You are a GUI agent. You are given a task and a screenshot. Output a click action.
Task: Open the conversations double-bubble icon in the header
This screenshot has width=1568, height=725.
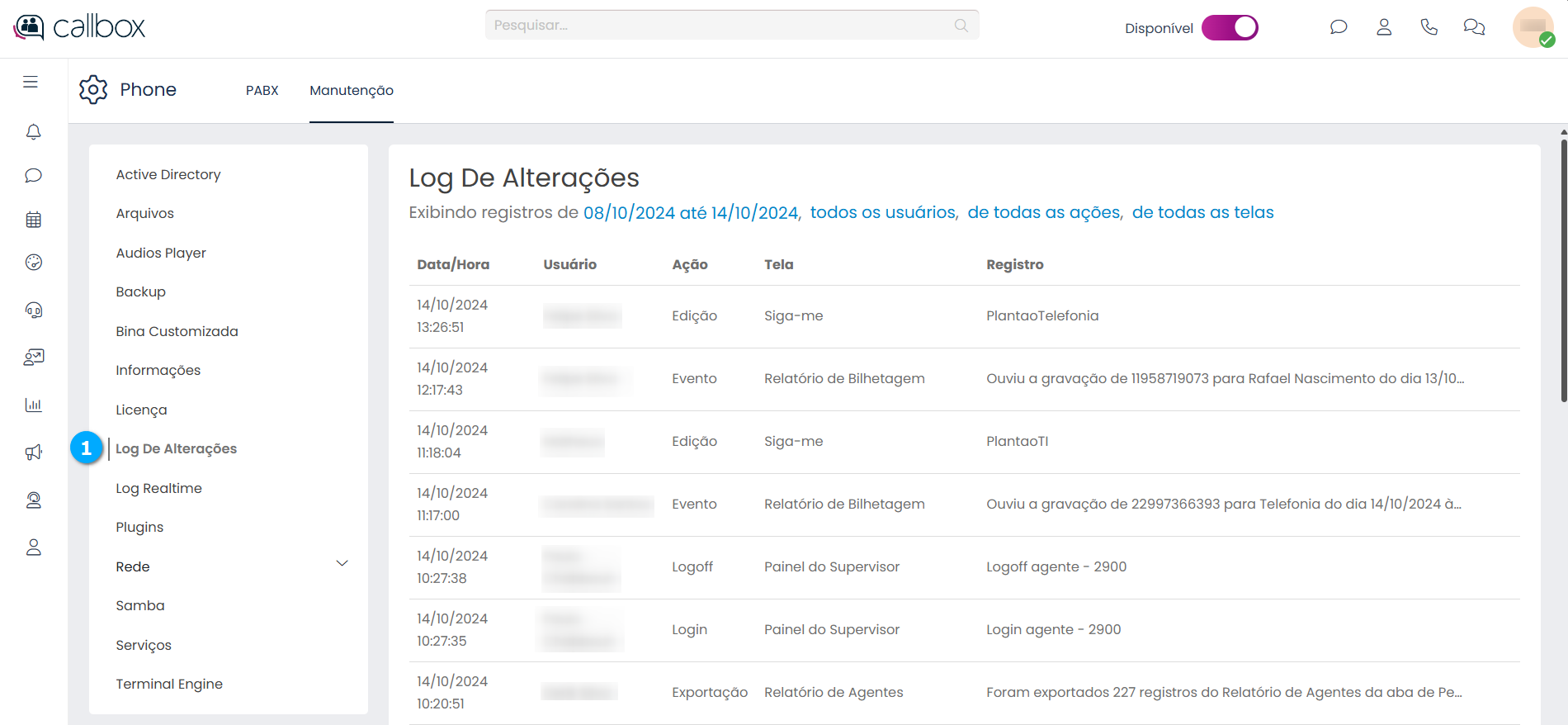point(1474,27)
